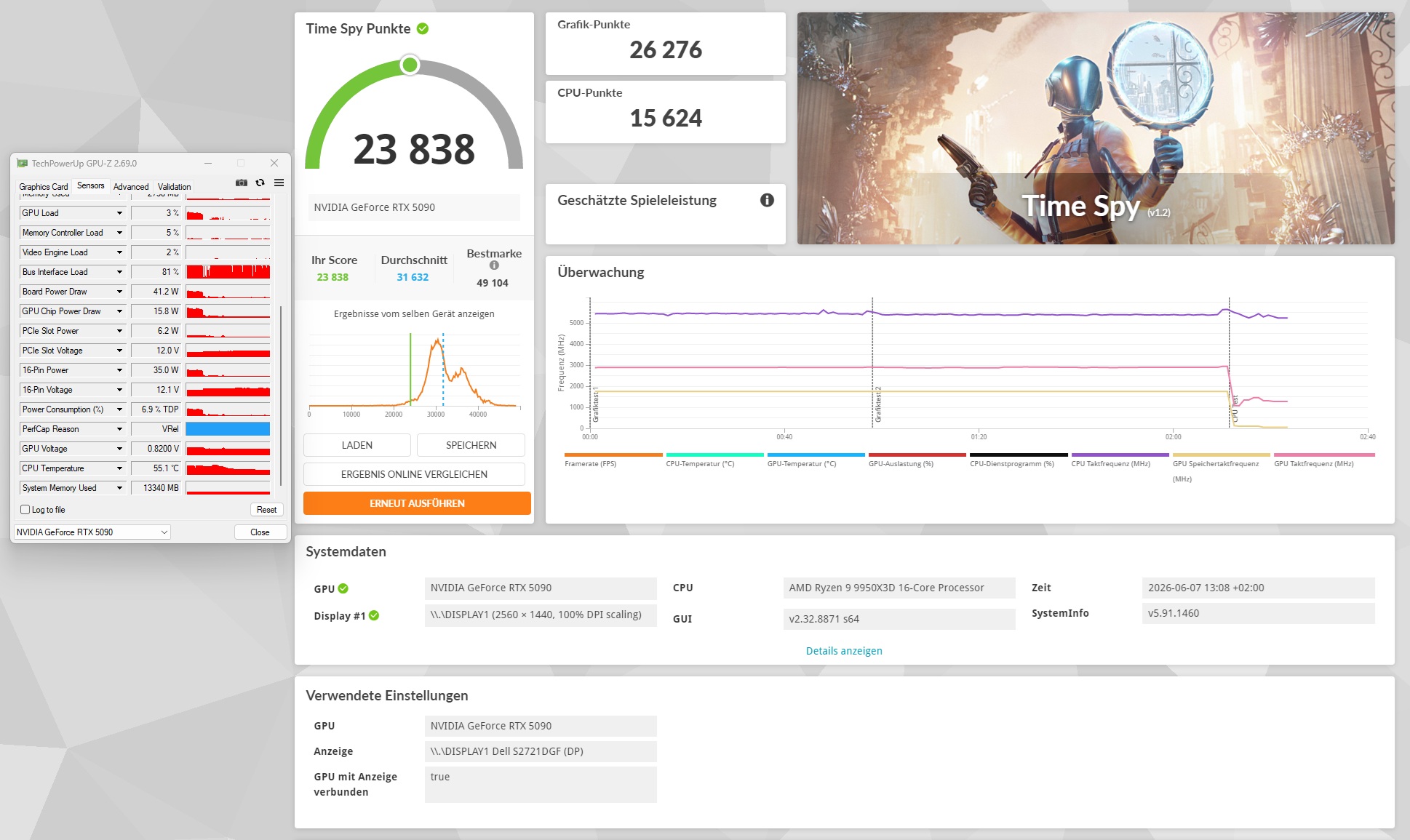
Task: Toggle the GPU-Auslastung (%) legend swatch
Action: tap(917, 455)
